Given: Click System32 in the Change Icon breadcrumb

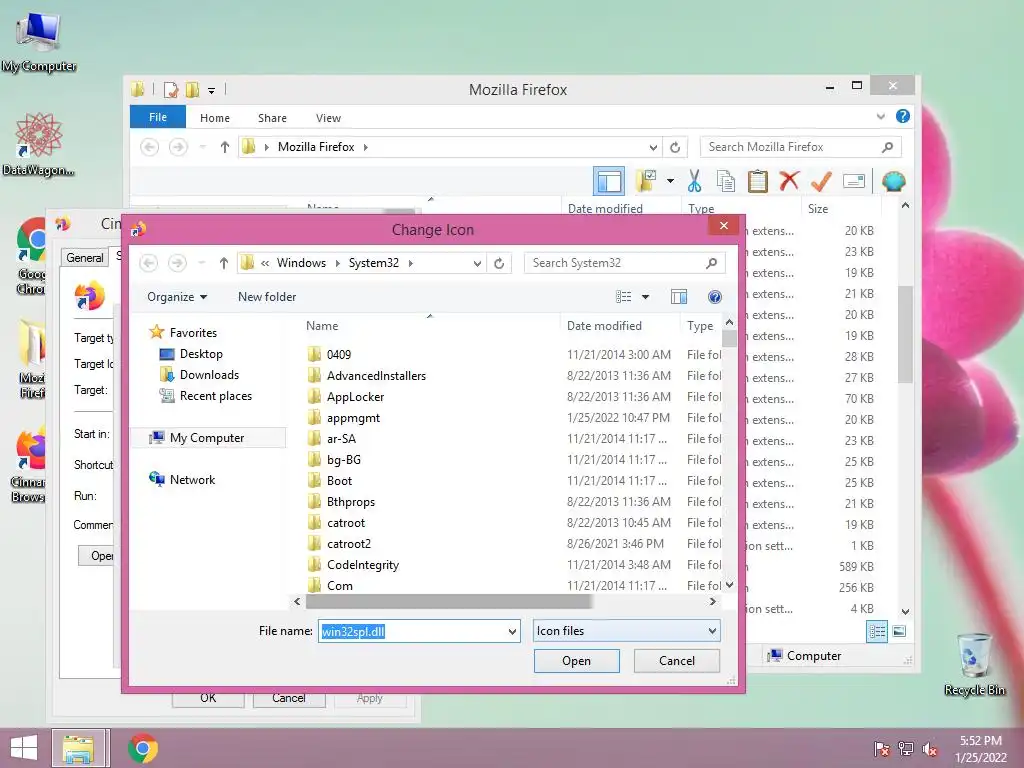Looking at the screenshot, I should click(374, 263).
